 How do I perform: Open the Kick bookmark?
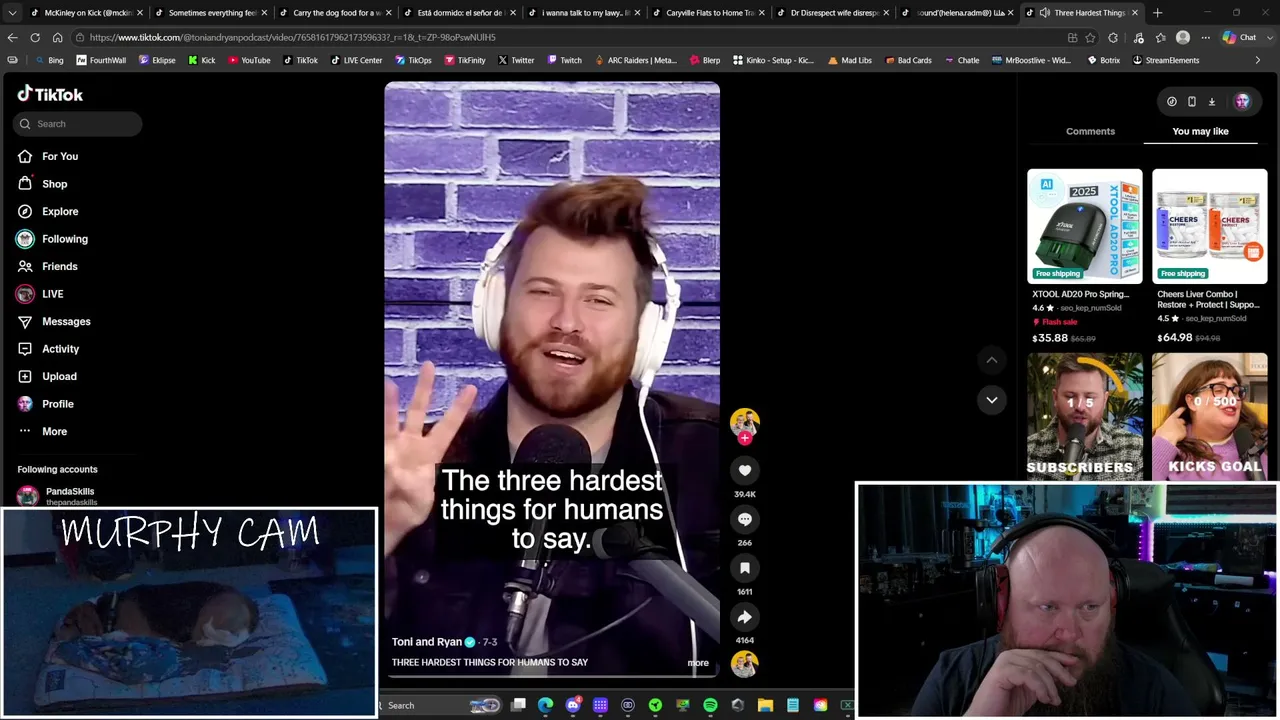(201, 60)
